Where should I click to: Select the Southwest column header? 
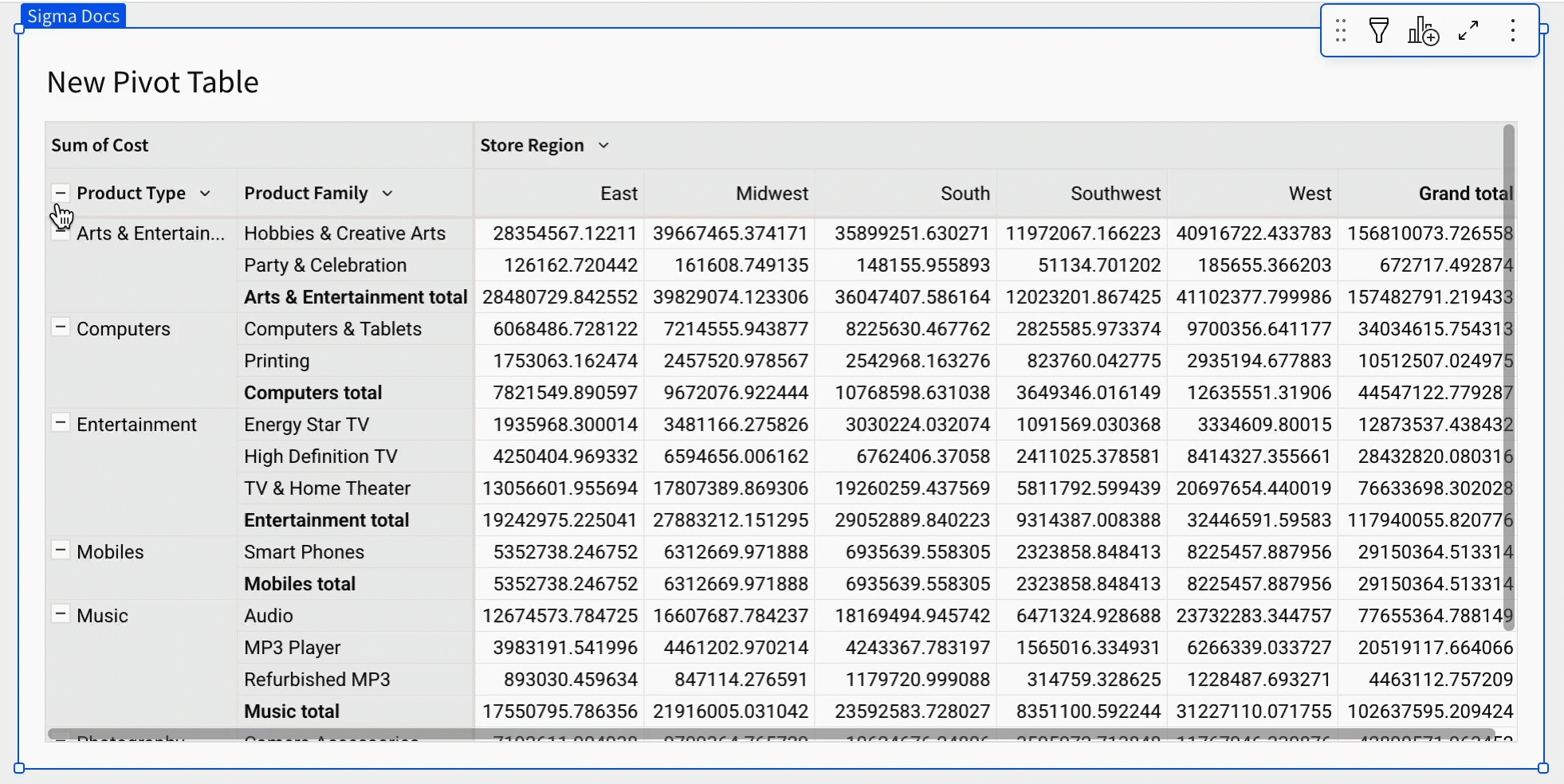(1115, 194)
